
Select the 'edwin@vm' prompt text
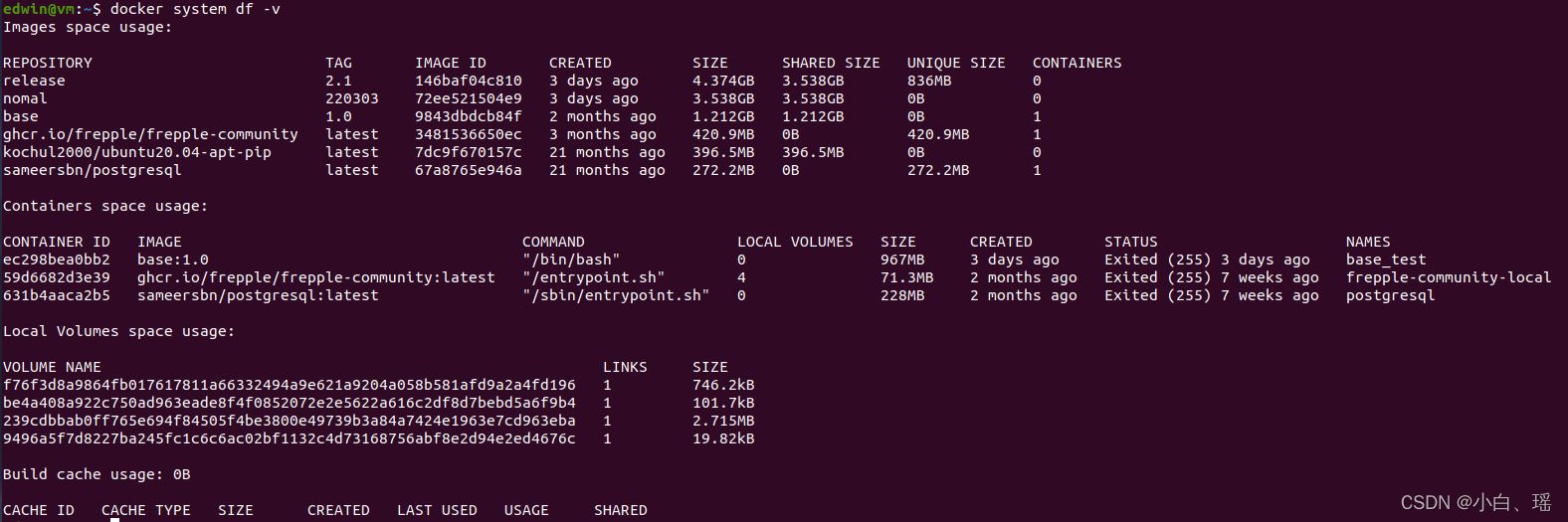pyautogui.click(x=38, y=9)
